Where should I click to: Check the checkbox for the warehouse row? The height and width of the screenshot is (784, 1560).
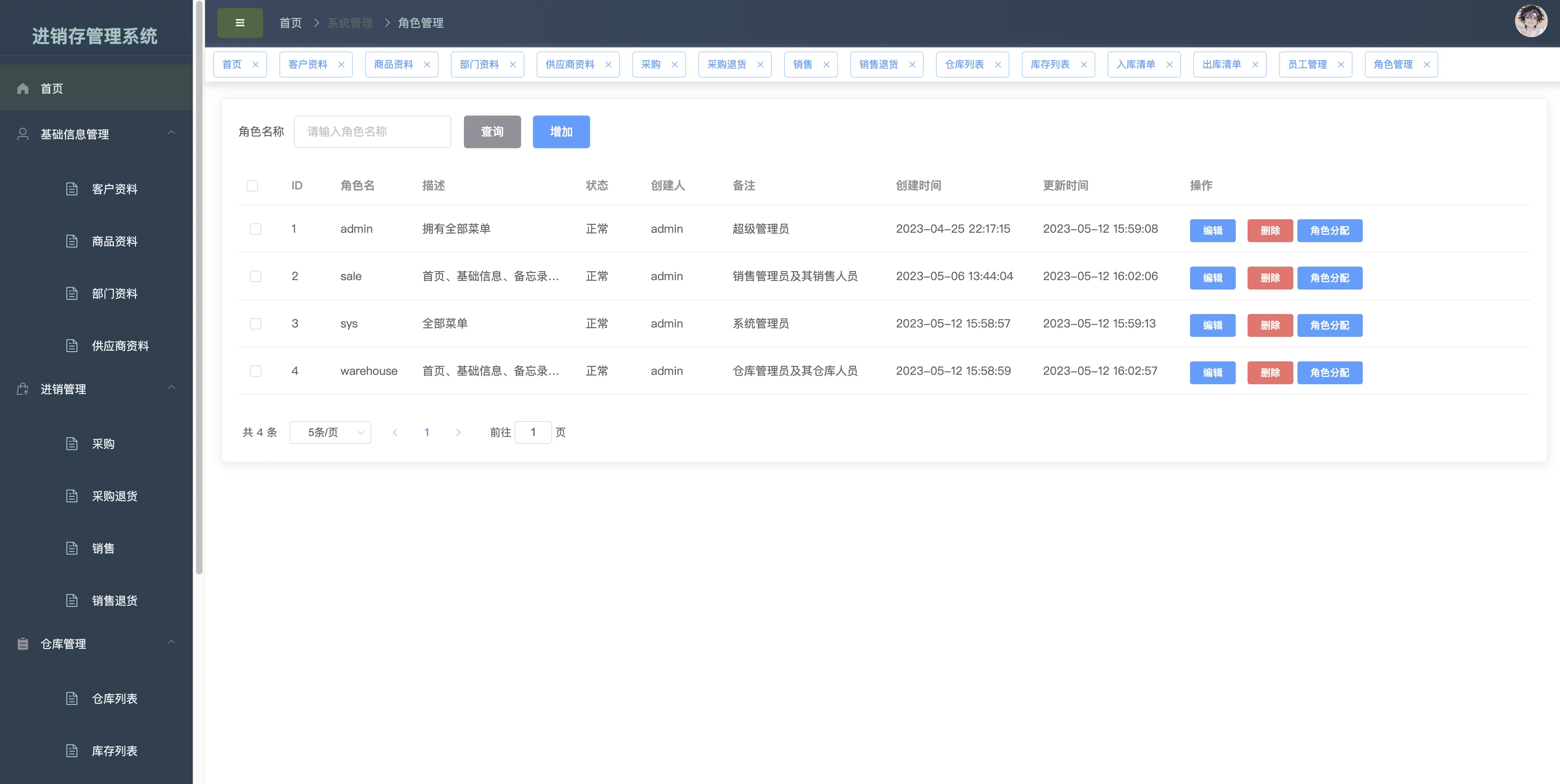pos(256,371)
